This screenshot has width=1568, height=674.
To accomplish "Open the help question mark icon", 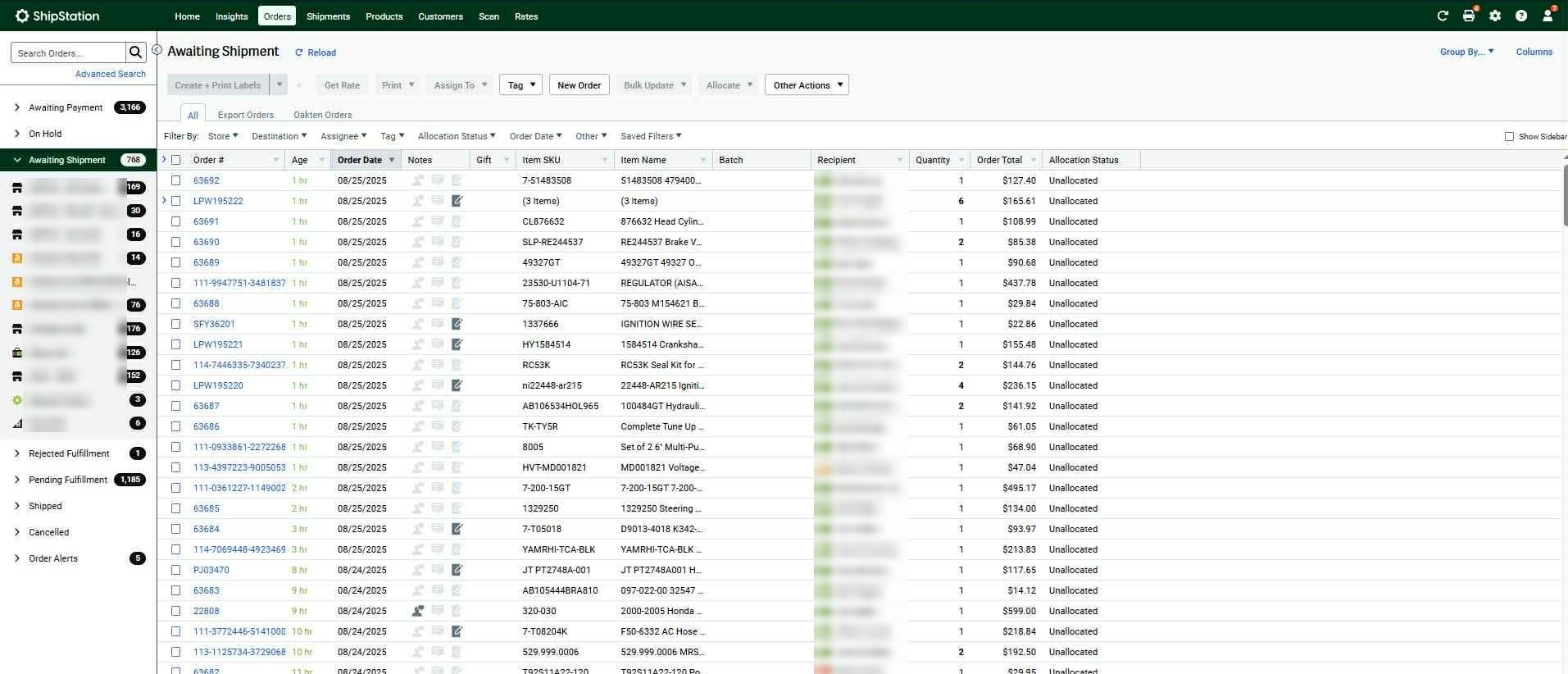I will coord(1521,16).
